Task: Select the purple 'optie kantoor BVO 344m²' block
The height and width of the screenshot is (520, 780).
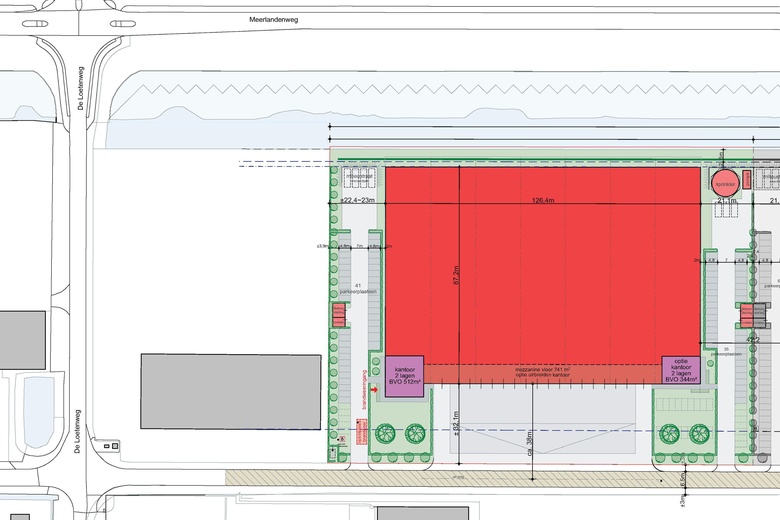Action: (x=682, y=371)
